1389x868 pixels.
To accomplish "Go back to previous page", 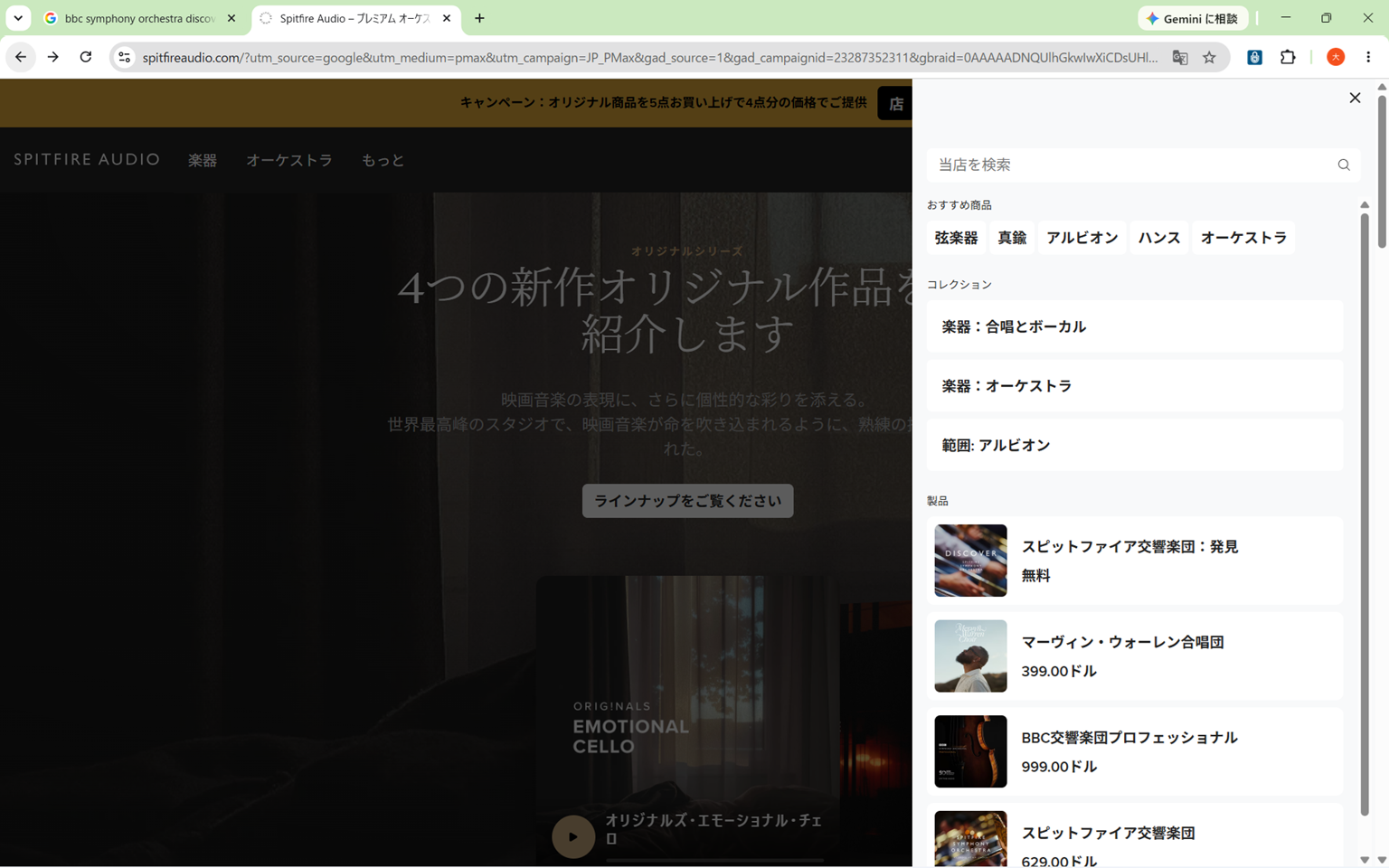I will click(x=21, y=57).
